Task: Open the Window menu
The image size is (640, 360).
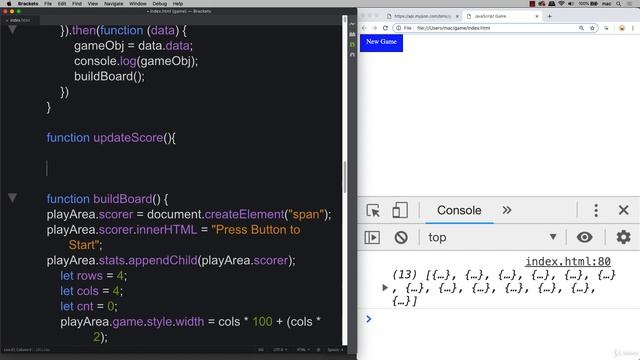Action: point(138,4)
